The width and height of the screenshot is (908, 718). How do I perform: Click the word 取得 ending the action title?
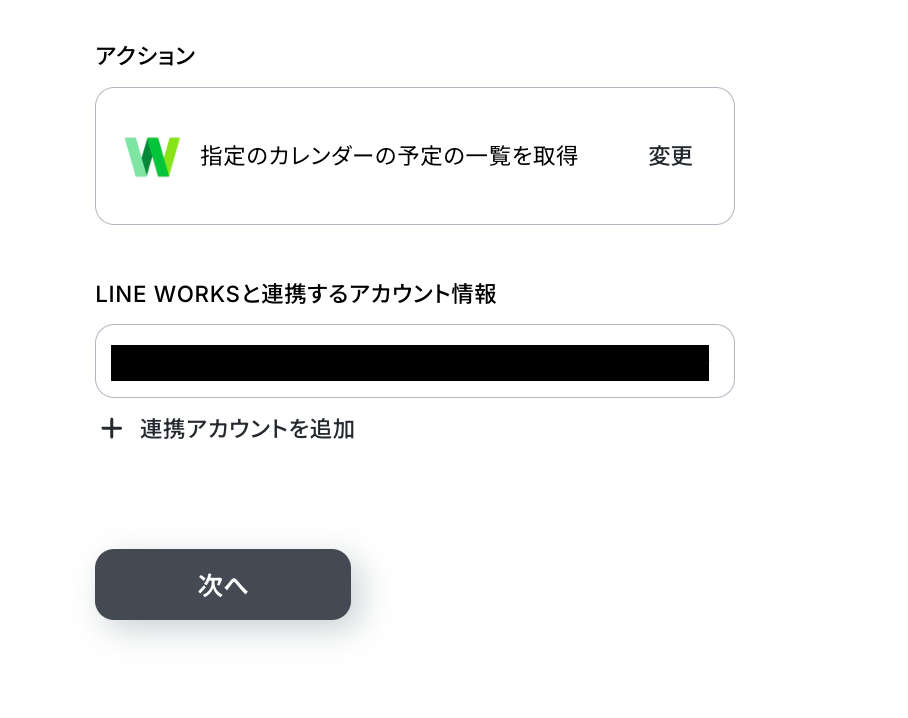point(556,156)
